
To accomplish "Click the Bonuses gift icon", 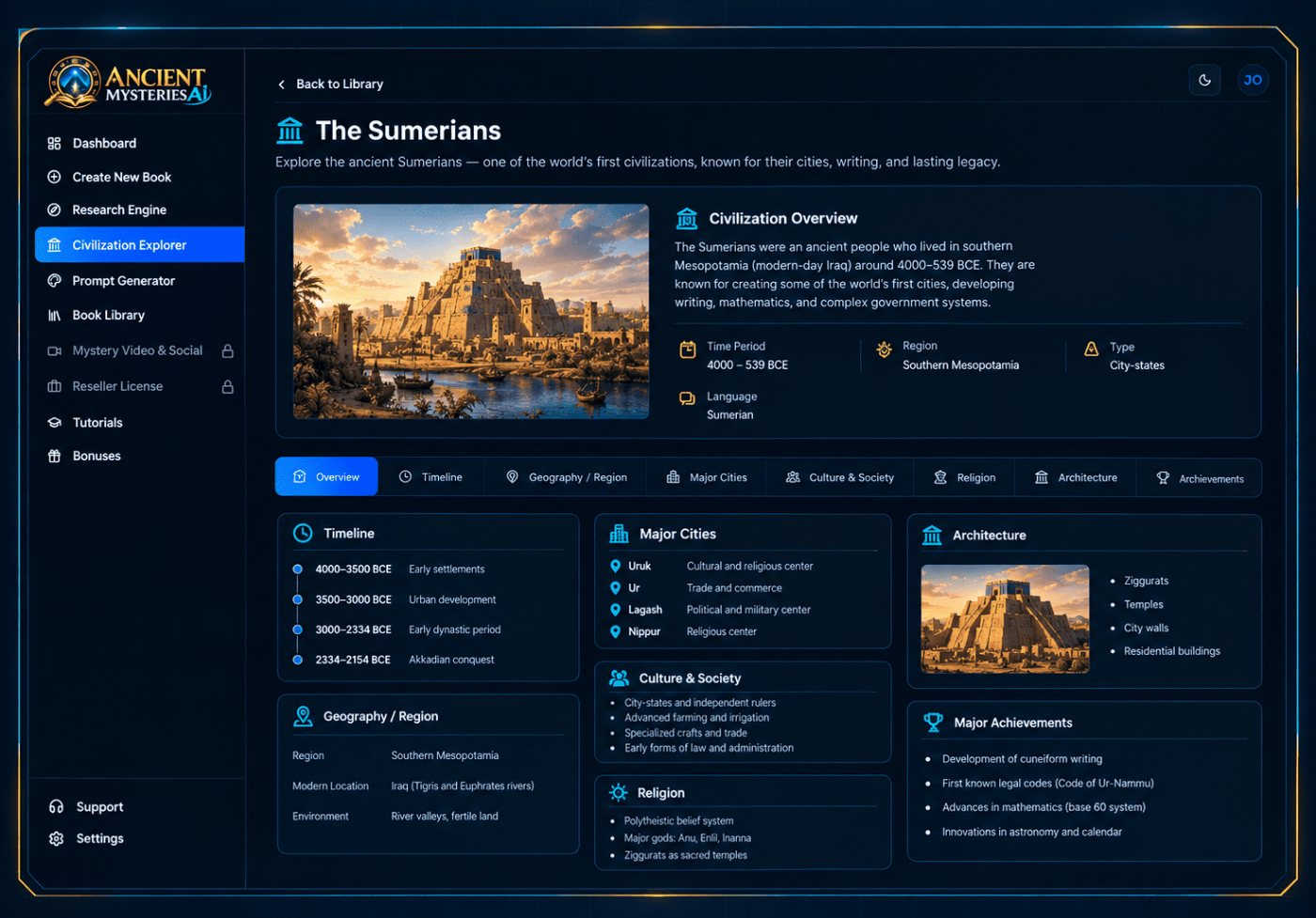I will [x=55, y=457].
